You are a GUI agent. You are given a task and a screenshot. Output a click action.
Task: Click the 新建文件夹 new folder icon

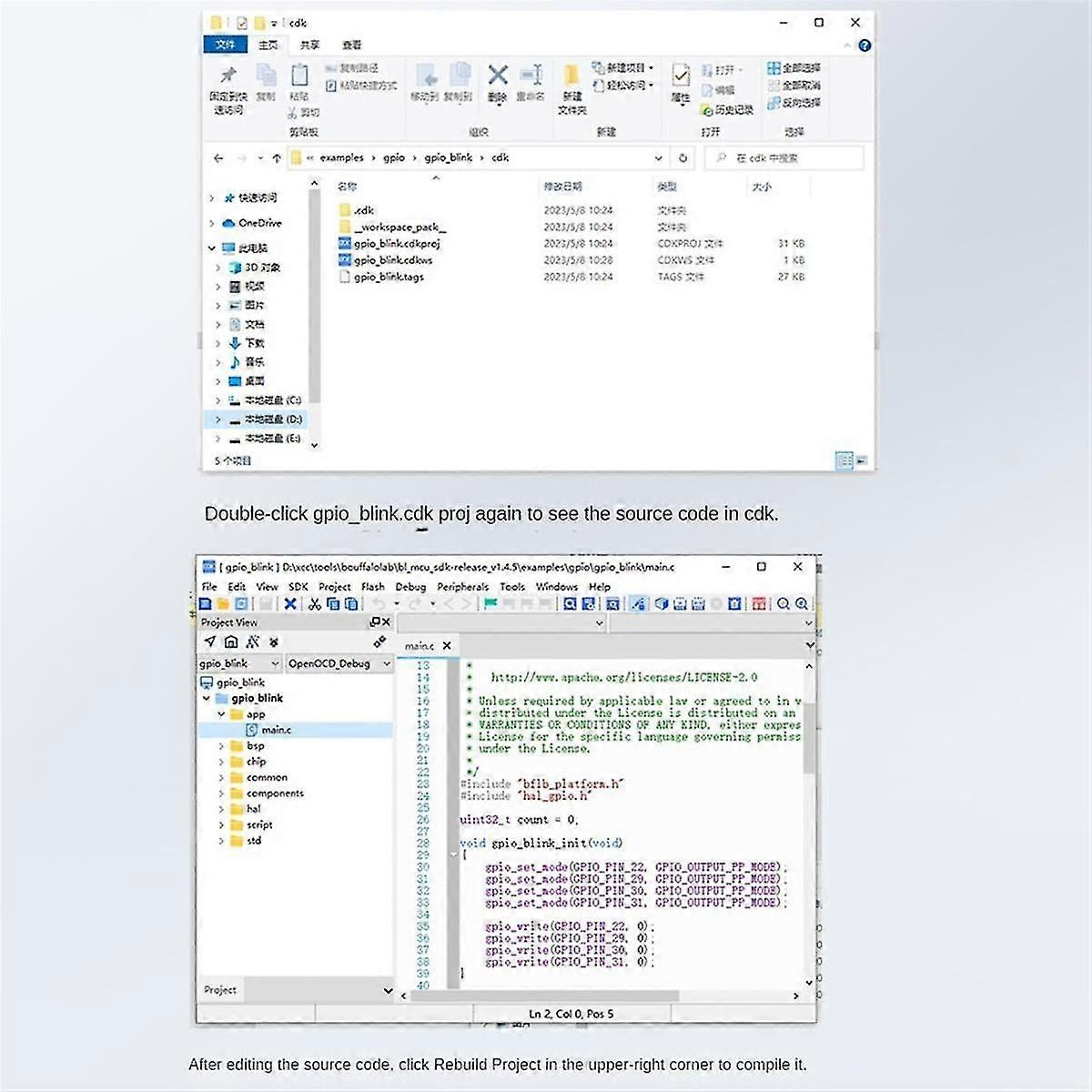coord(571,76)
